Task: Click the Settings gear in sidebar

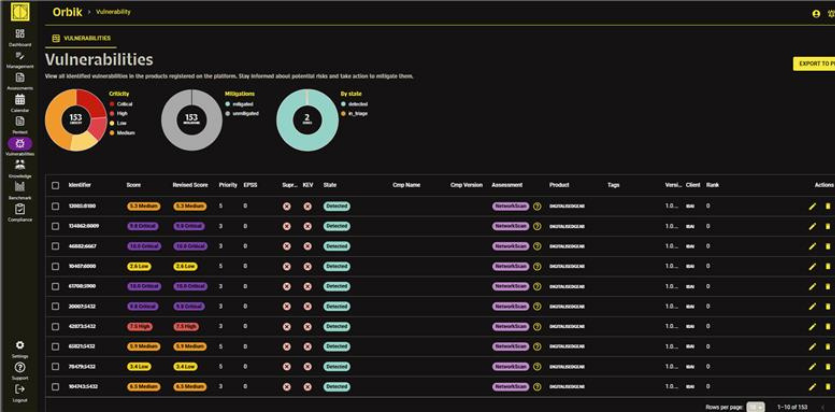Action: point(20,345)
